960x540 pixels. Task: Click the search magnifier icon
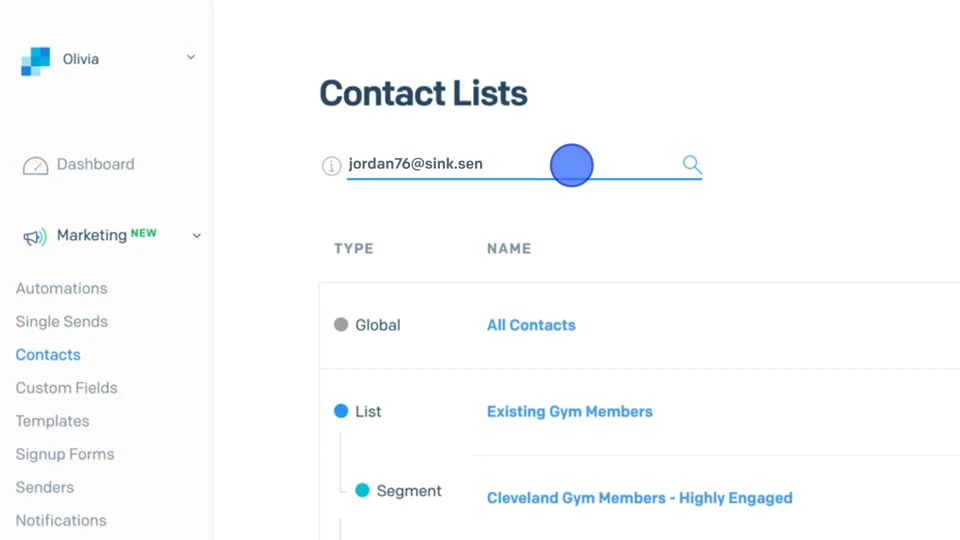tap(692, 164)
